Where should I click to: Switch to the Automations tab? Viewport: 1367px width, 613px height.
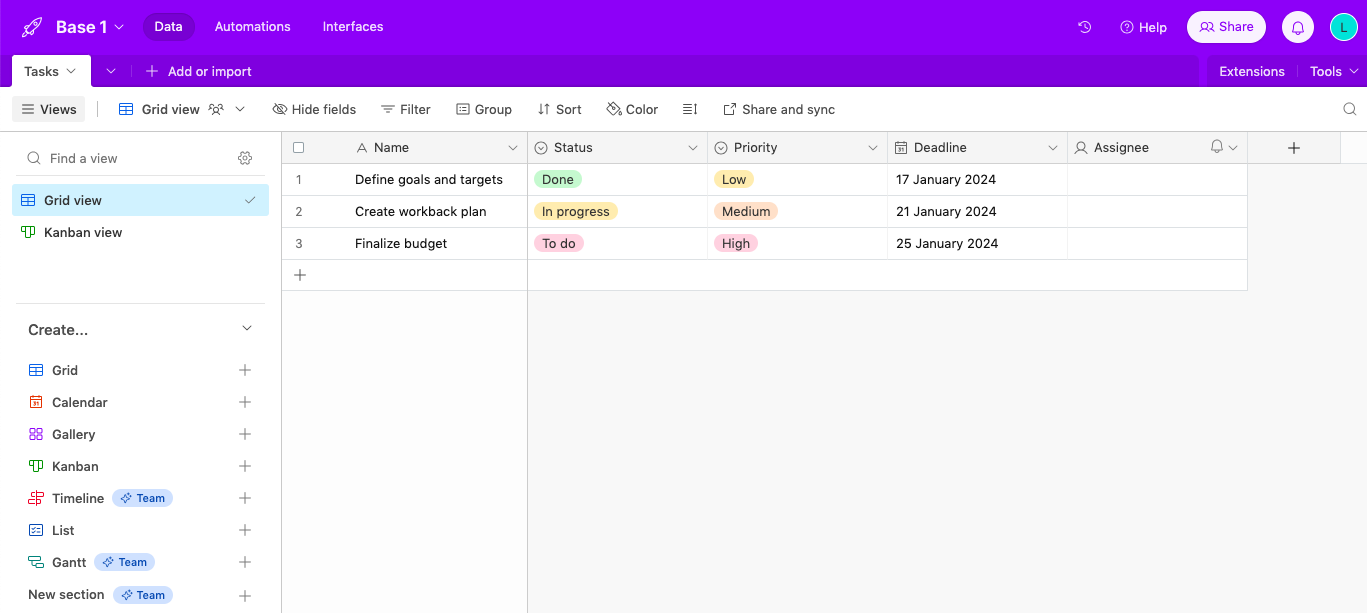point(252,27)
